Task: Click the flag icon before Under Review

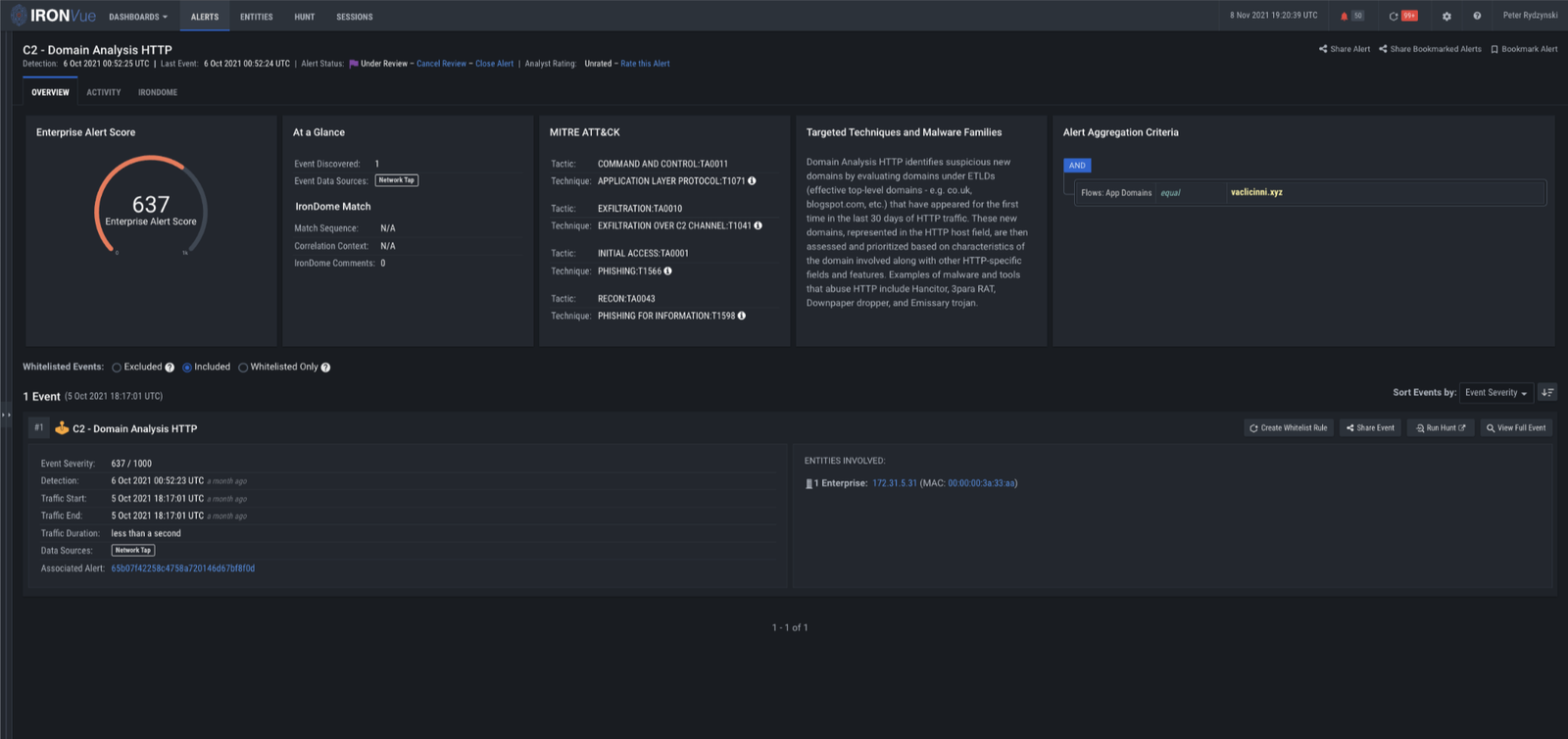Action: coord(354,64)
